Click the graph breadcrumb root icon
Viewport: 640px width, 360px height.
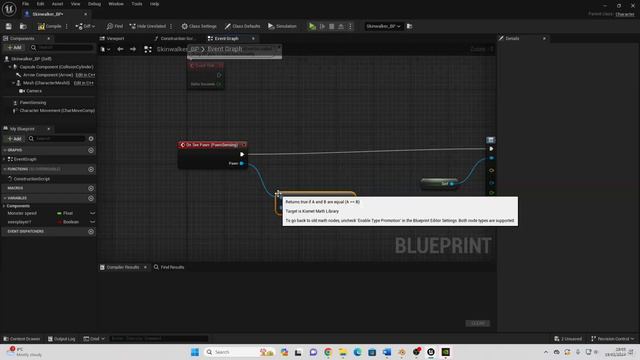(x=148, y=49)
